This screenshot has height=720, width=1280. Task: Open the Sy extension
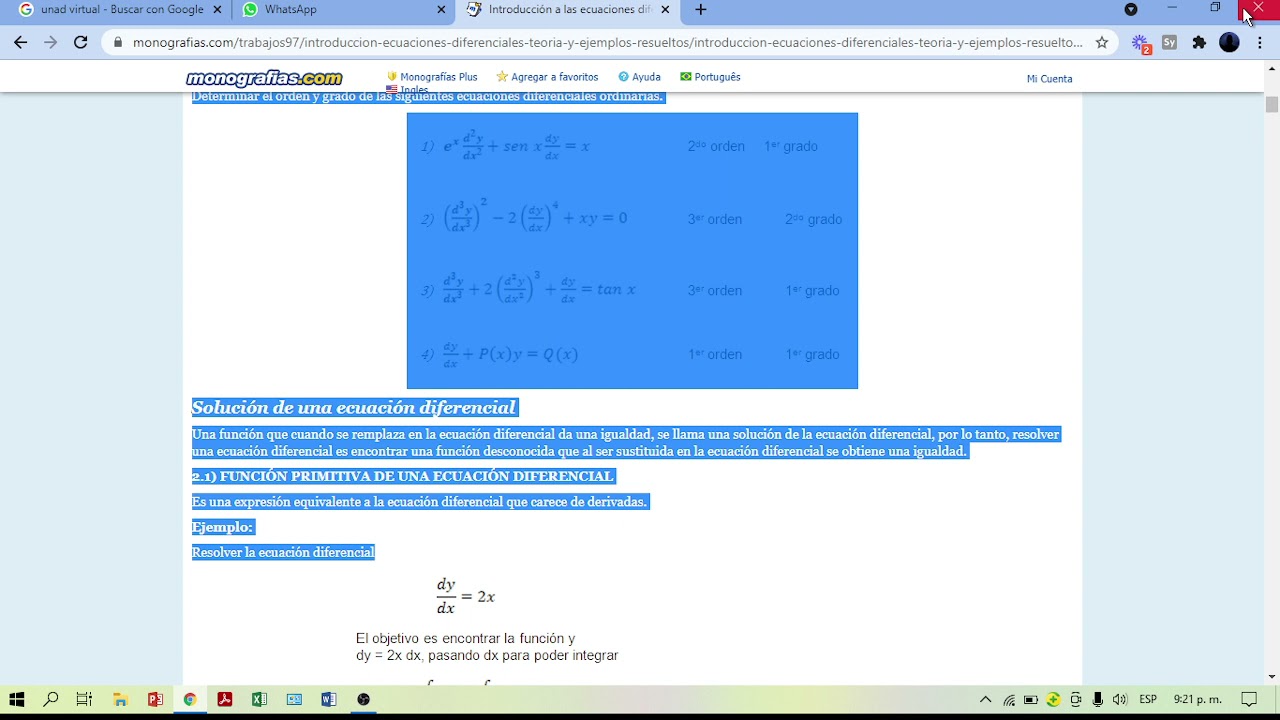(x=1169, y=43)
